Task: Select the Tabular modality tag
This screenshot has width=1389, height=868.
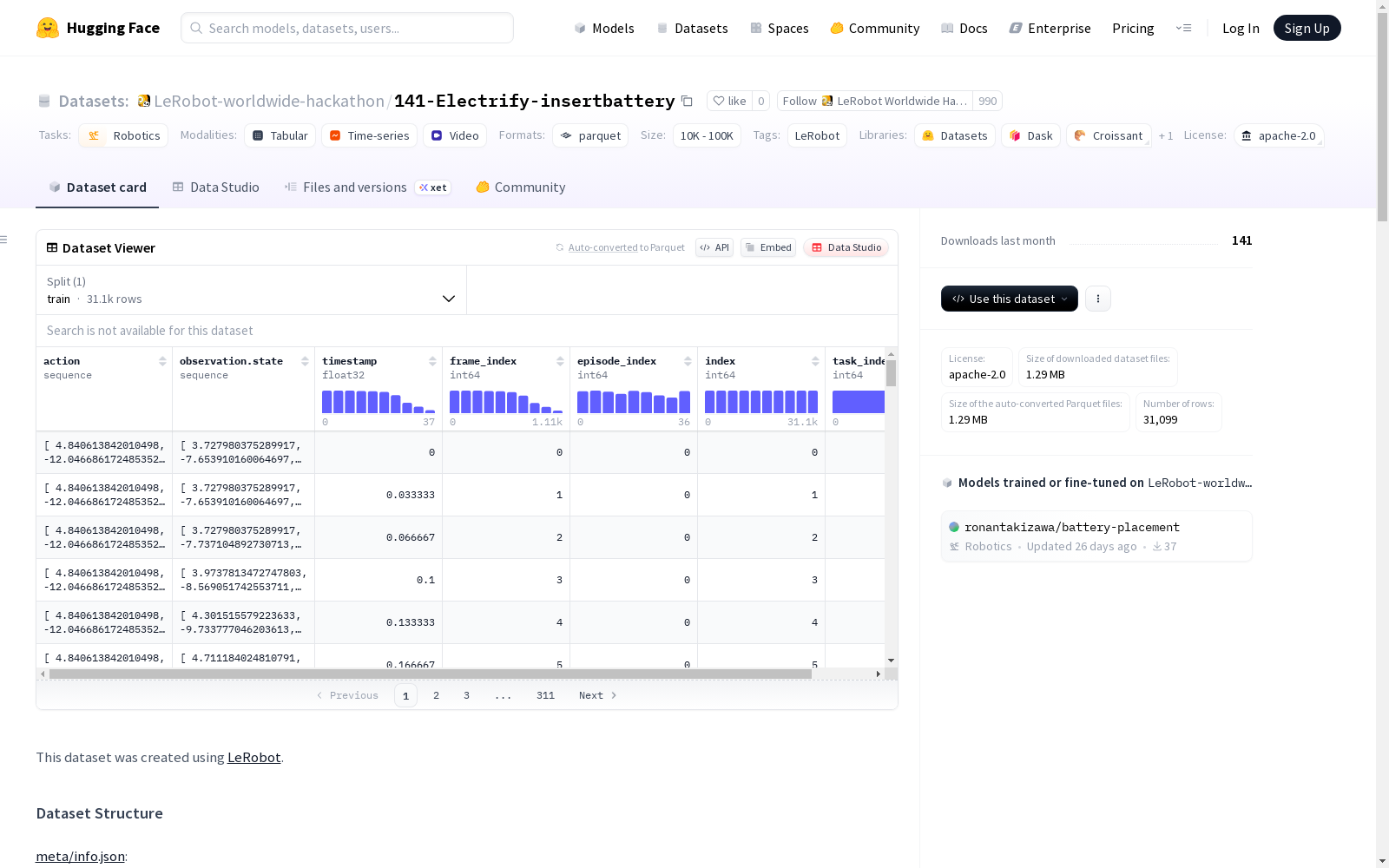Action: point(280,135)
